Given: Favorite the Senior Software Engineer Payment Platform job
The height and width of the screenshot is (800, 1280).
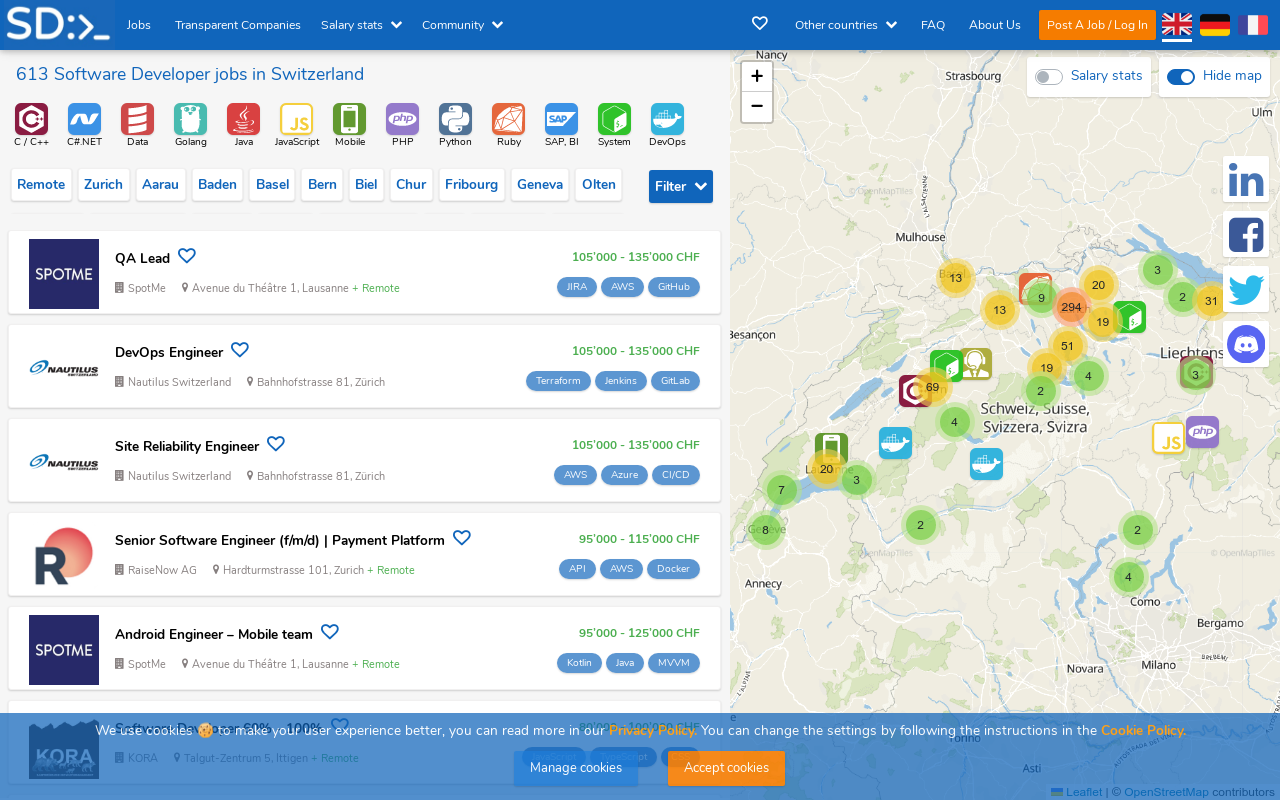Looking at the screenshot, I should (x=462, y=538).
